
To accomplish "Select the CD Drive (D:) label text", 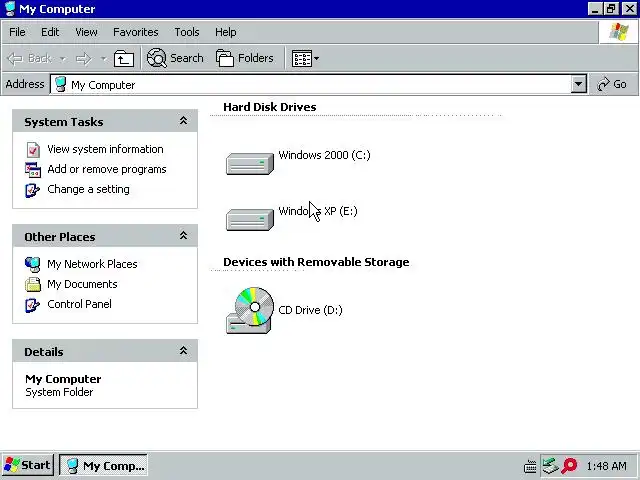I will 310,310.
